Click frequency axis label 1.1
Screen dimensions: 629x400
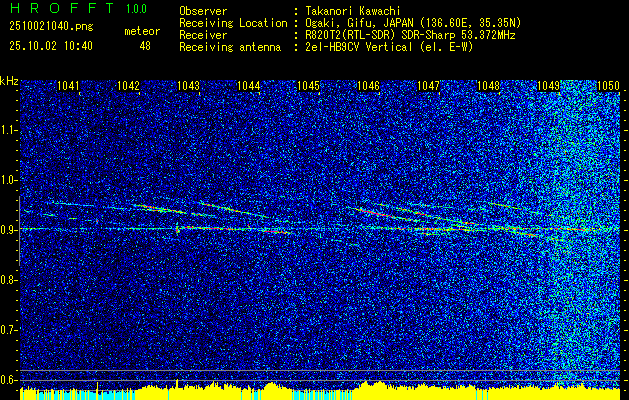click(x=7, y=130)
